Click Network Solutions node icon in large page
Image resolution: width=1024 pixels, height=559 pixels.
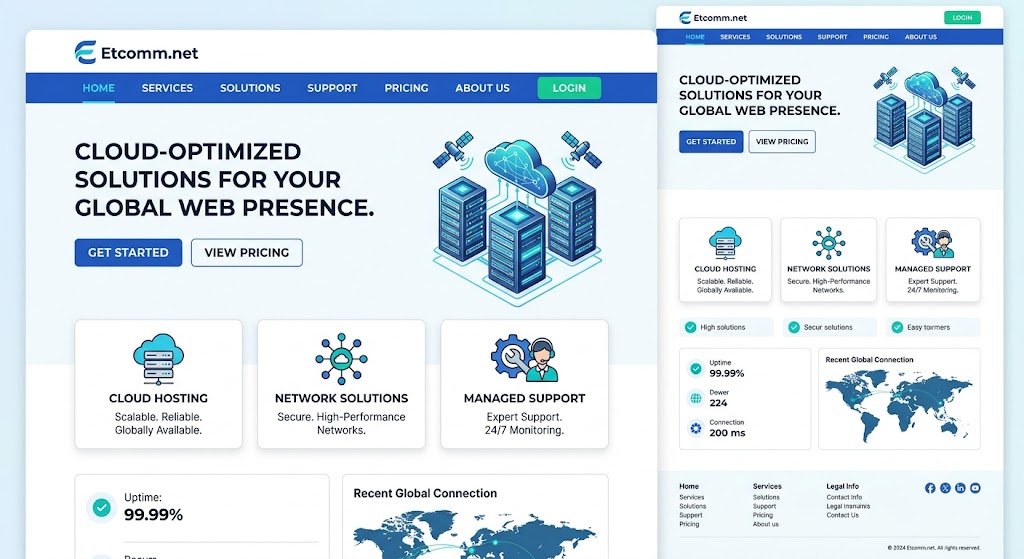(x=342, y=359)
